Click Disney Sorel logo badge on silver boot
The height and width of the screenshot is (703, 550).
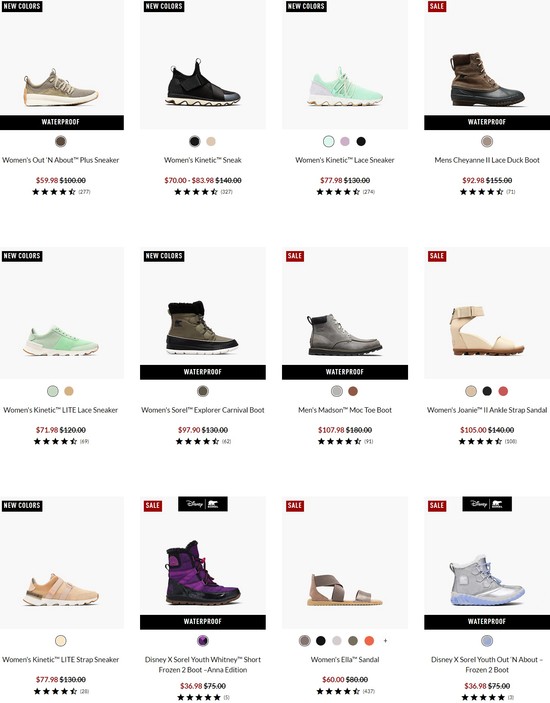(x=487, y=504)
